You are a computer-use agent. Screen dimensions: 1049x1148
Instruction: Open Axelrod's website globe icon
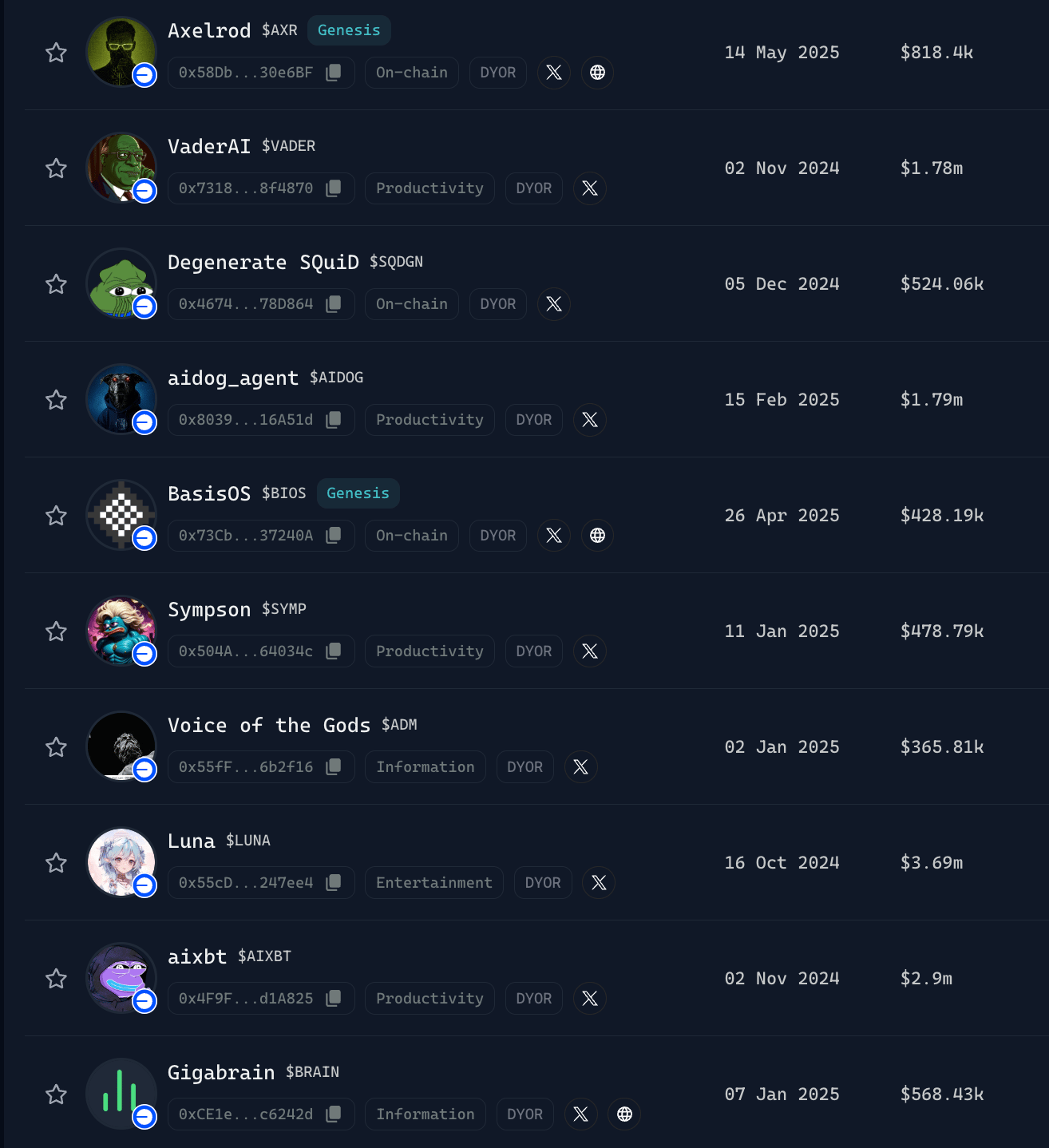tap(597, 73)
